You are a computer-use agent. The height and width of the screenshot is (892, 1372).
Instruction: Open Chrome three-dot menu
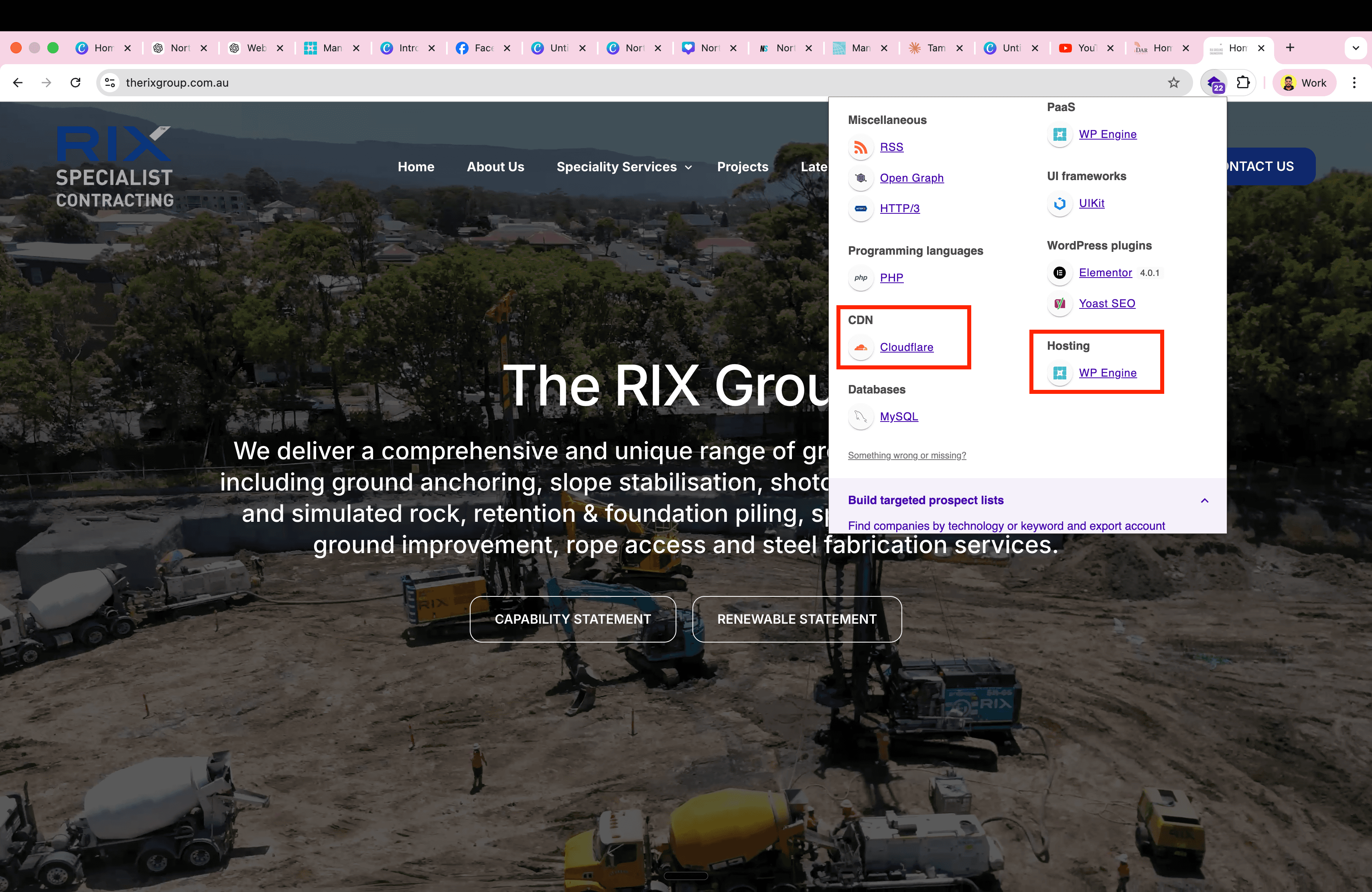tap(1354, 83)
